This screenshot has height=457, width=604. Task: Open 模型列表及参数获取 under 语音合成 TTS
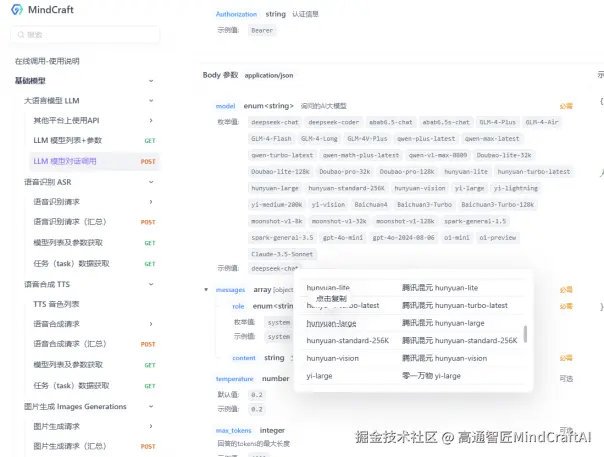(x=94, y=365)
